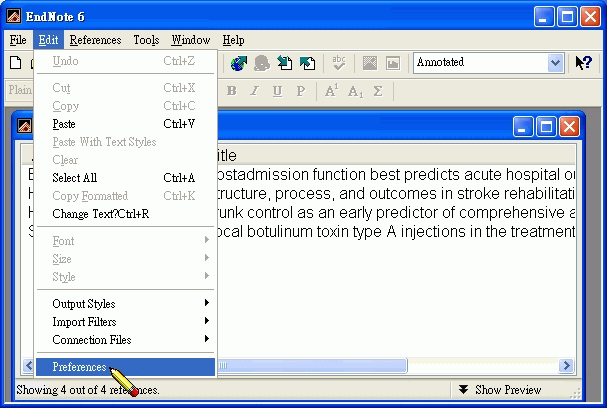Click the context Help arrow-question icon
The width and height of the screenshot is (607, 408).
point(584,62)
